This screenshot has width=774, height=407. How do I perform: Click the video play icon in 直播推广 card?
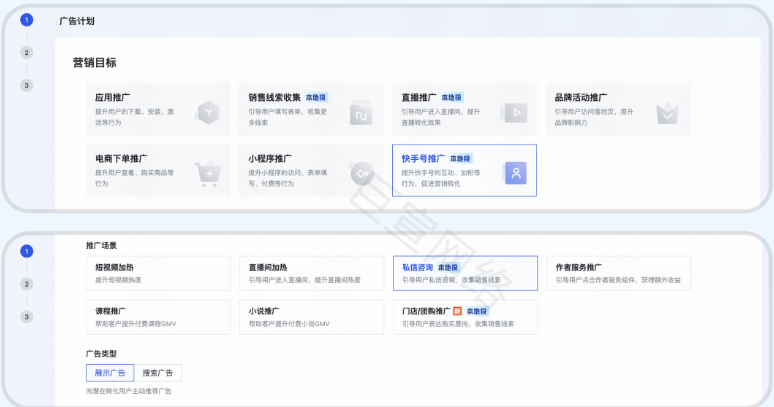(x=514, y=112)
